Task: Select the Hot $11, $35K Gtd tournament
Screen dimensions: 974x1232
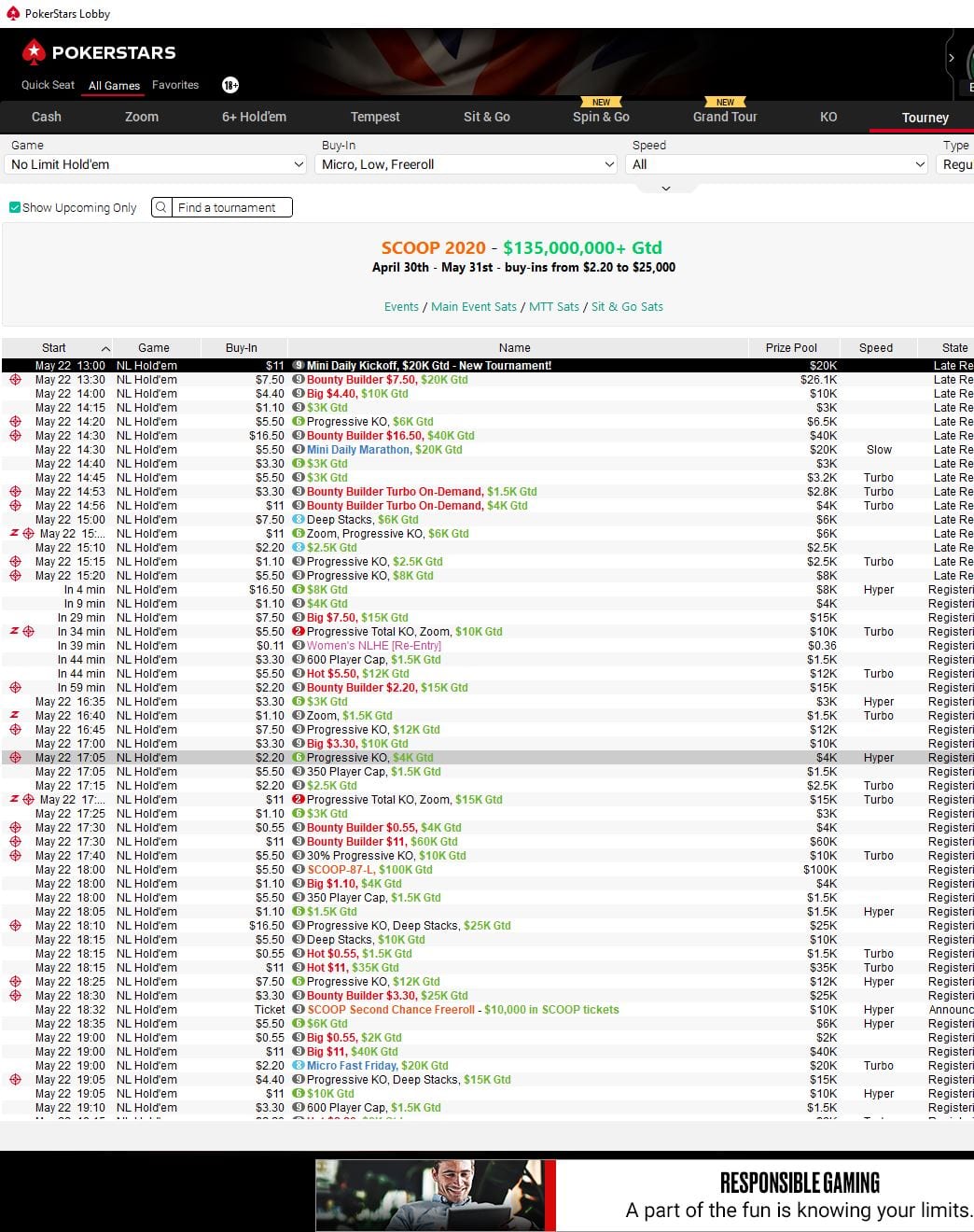Action: point(487,968)
